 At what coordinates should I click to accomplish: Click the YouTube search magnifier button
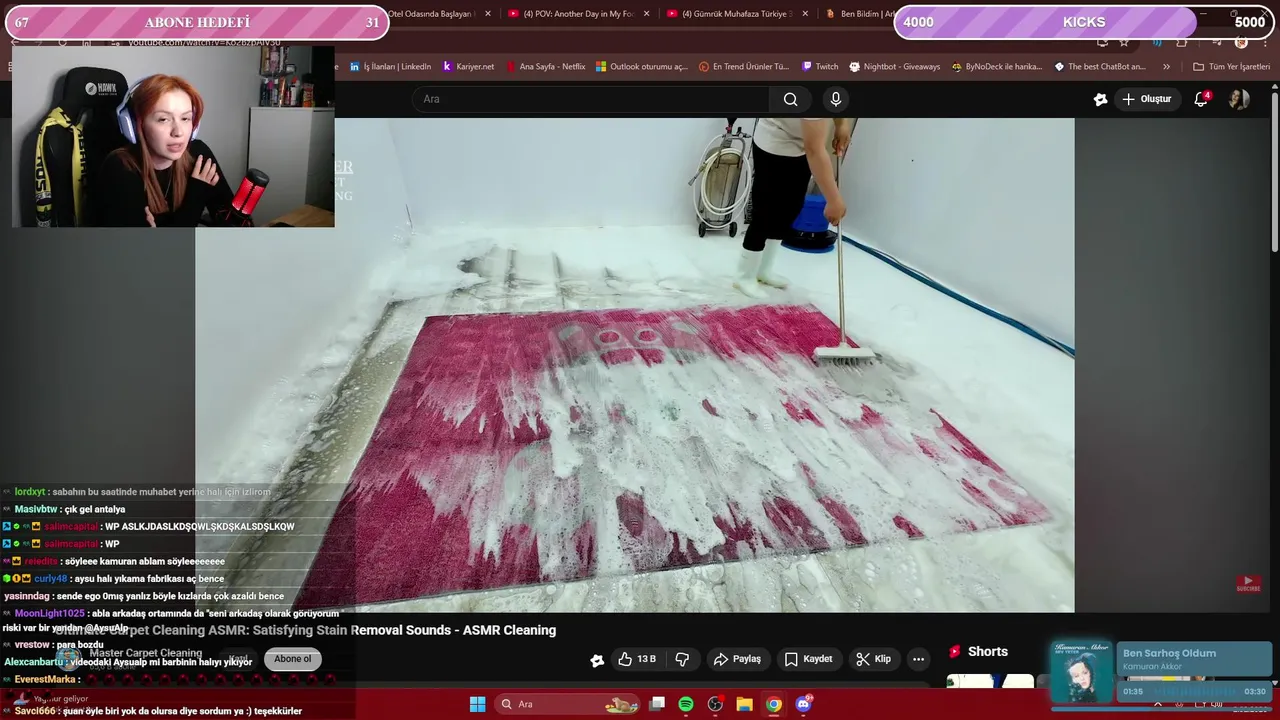791,99
